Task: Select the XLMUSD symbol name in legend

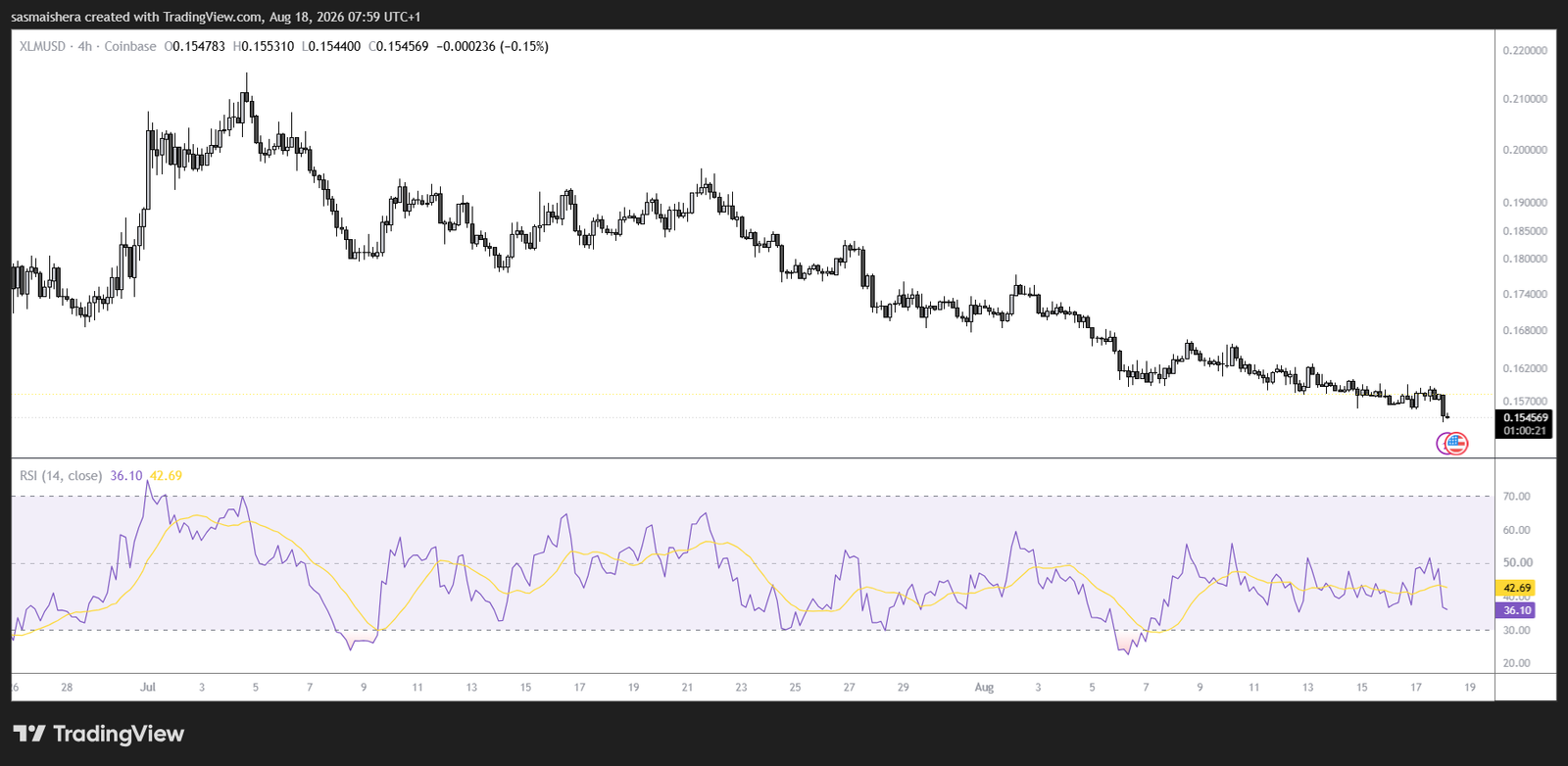Action: 42,46
